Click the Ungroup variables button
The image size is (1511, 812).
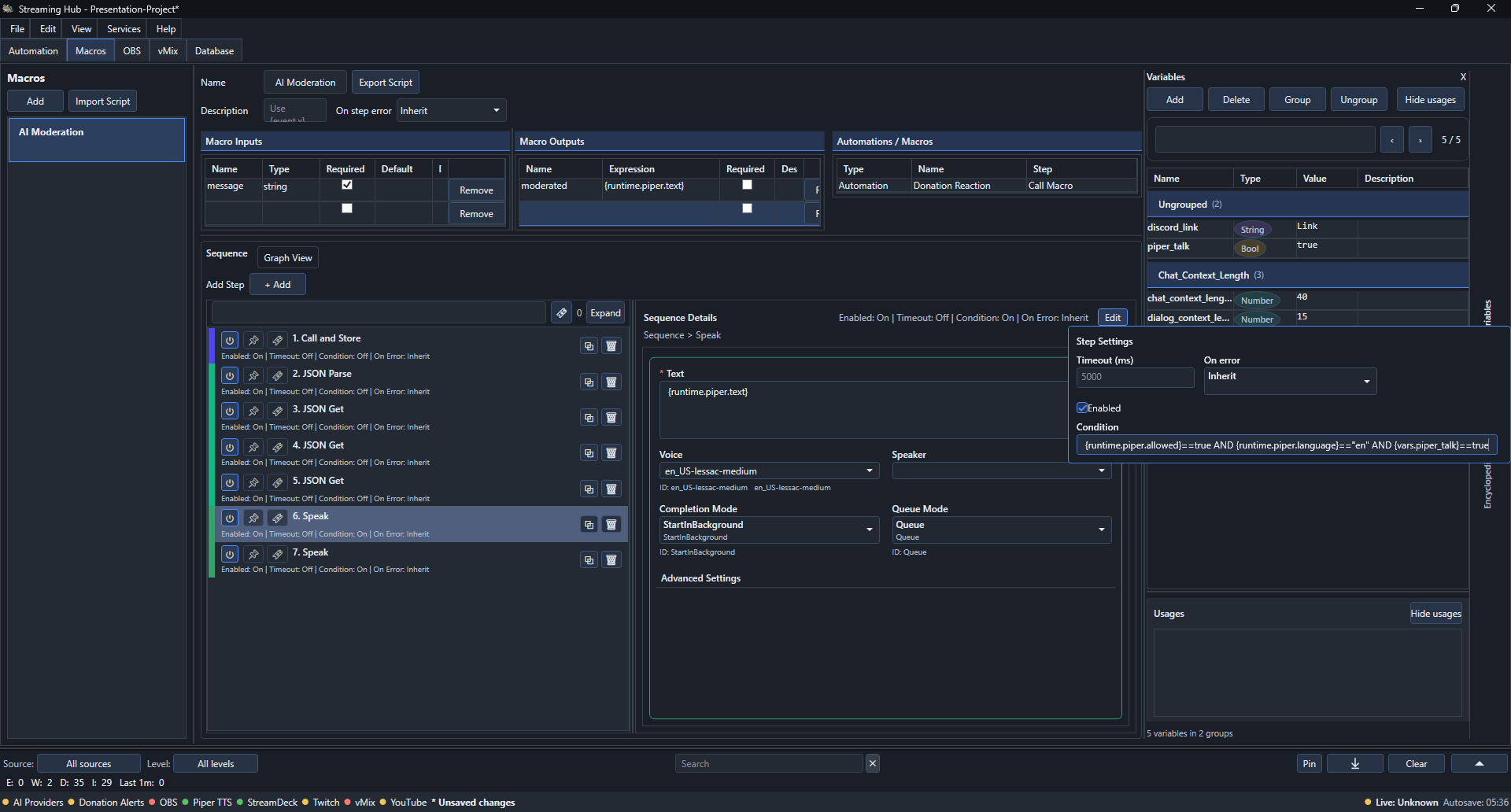click(x=1359, y=100)
